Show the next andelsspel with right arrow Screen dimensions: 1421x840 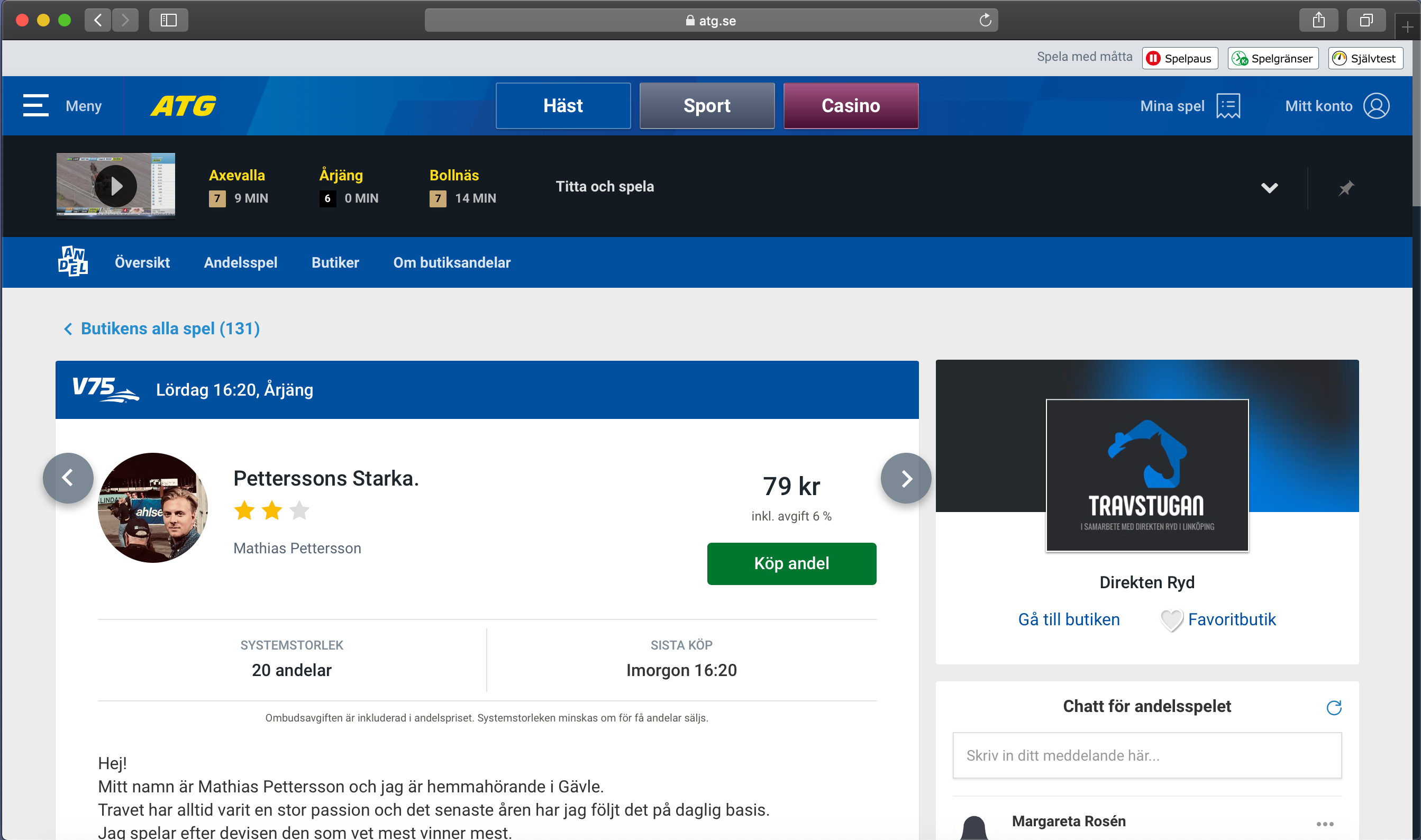click(906, 478)
